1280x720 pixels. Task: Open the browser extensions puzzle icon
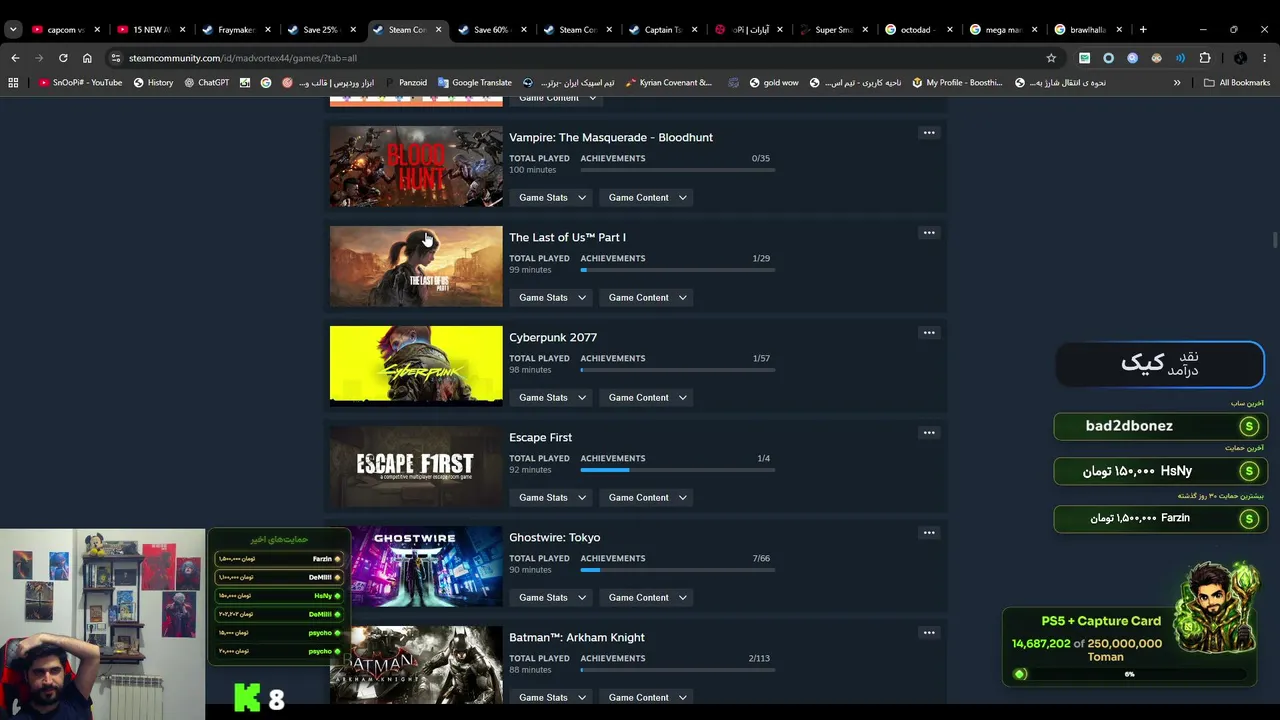tap(1205, 58)
